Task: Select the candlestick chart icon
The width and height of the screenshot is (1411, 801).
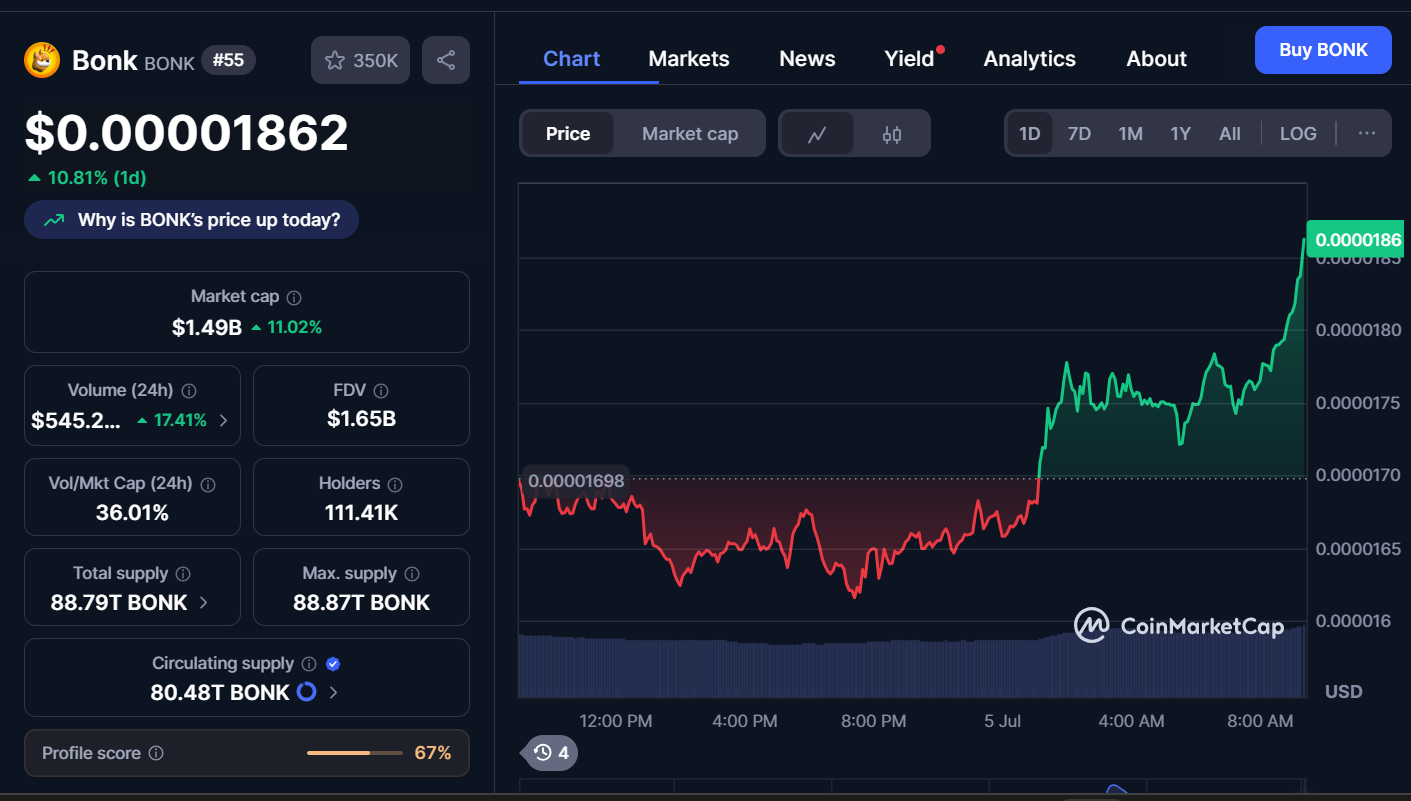Action: 892,134
